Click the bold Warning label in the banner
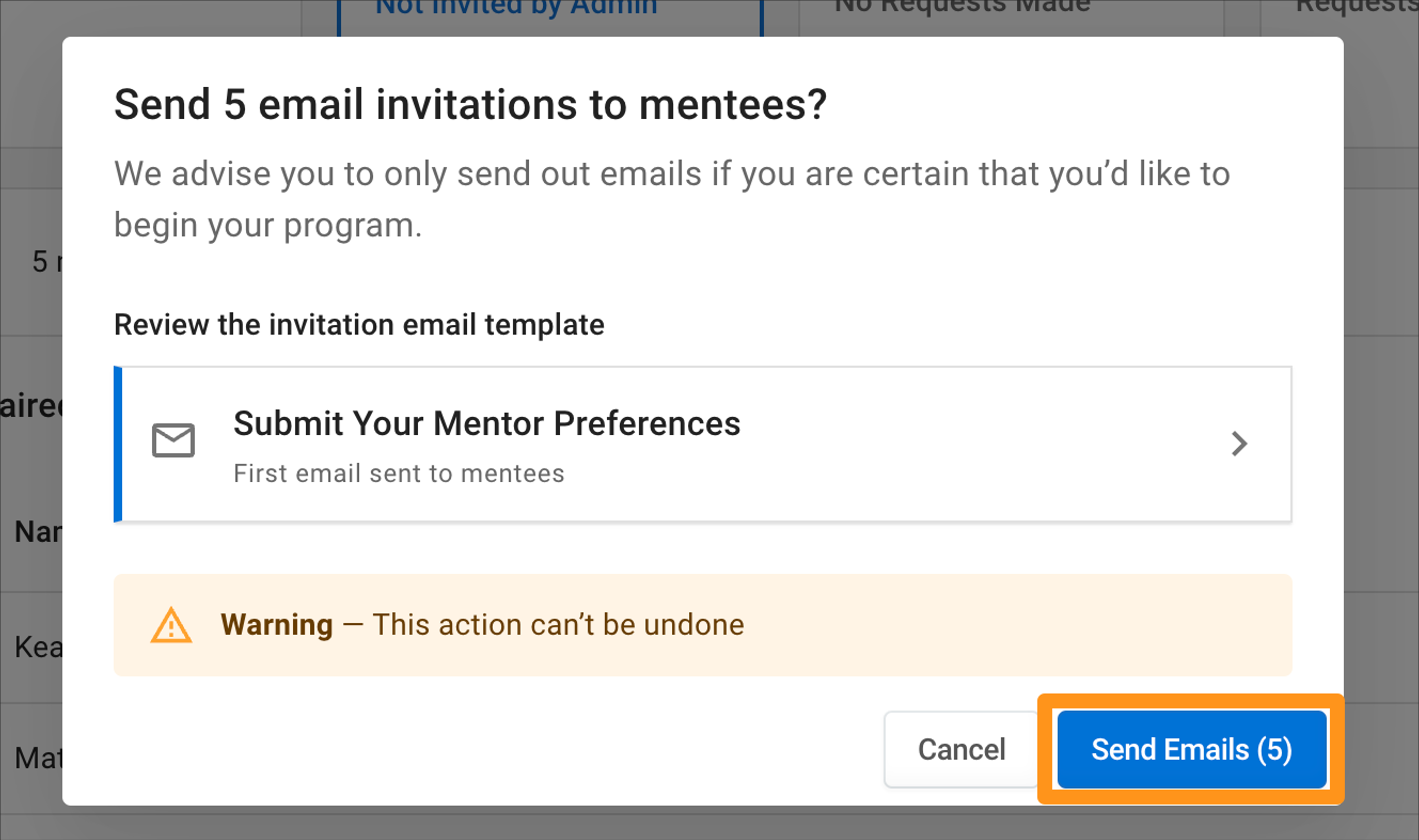The image size is (1419, 840). pos(276,625)
